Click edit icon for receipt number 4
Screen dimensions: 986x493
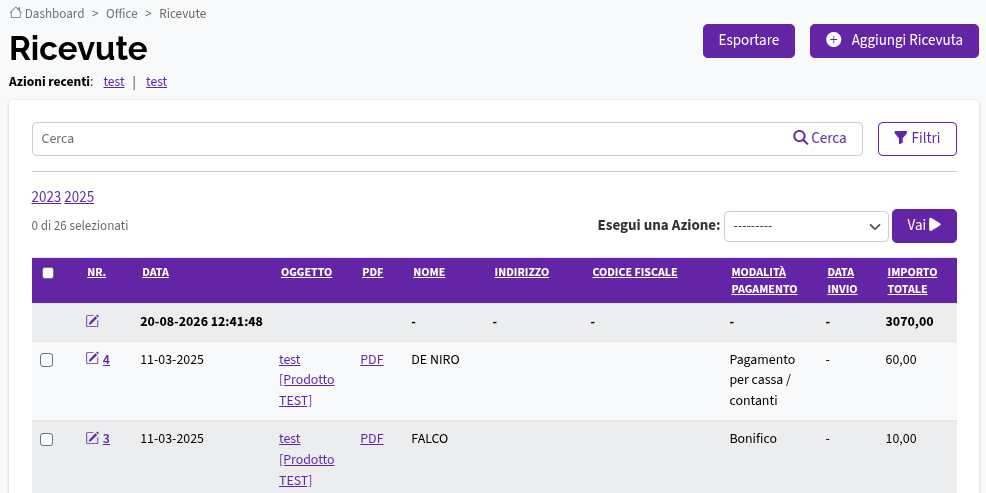[x=92, y=358]
